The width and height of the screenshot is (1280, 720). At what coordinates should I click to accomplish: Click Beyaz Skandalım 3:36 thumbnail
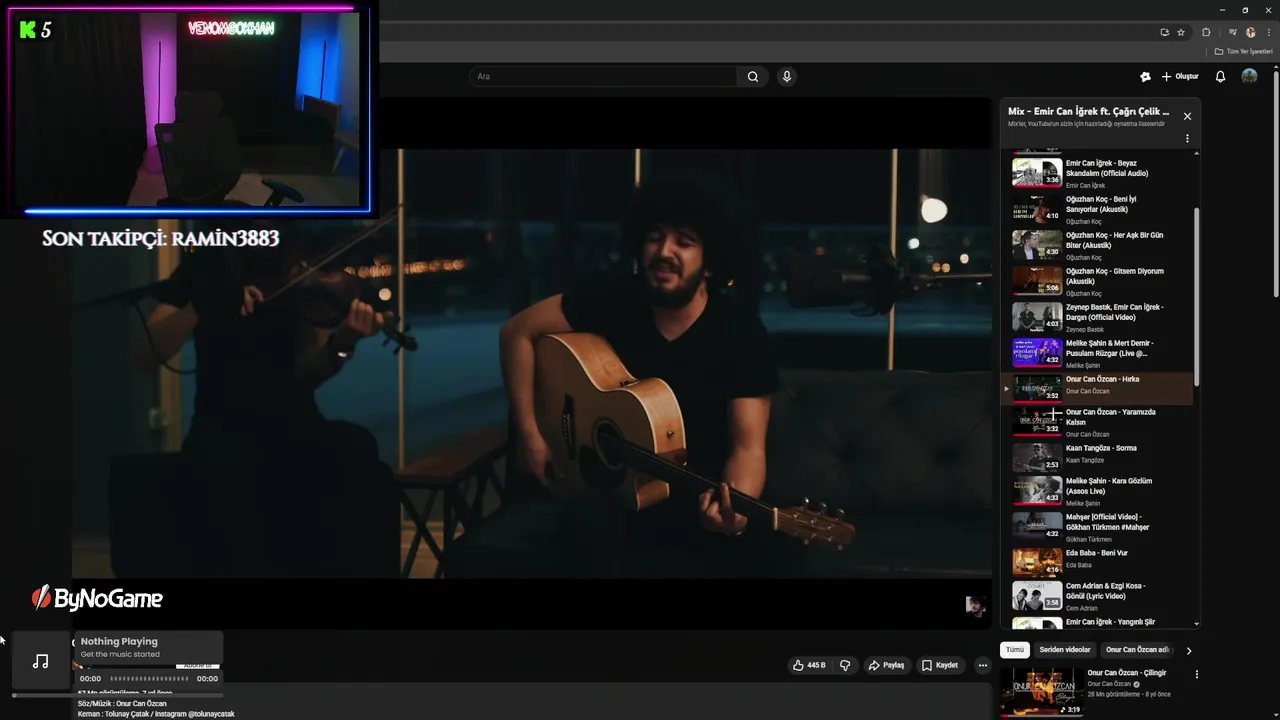[1037, 172]
